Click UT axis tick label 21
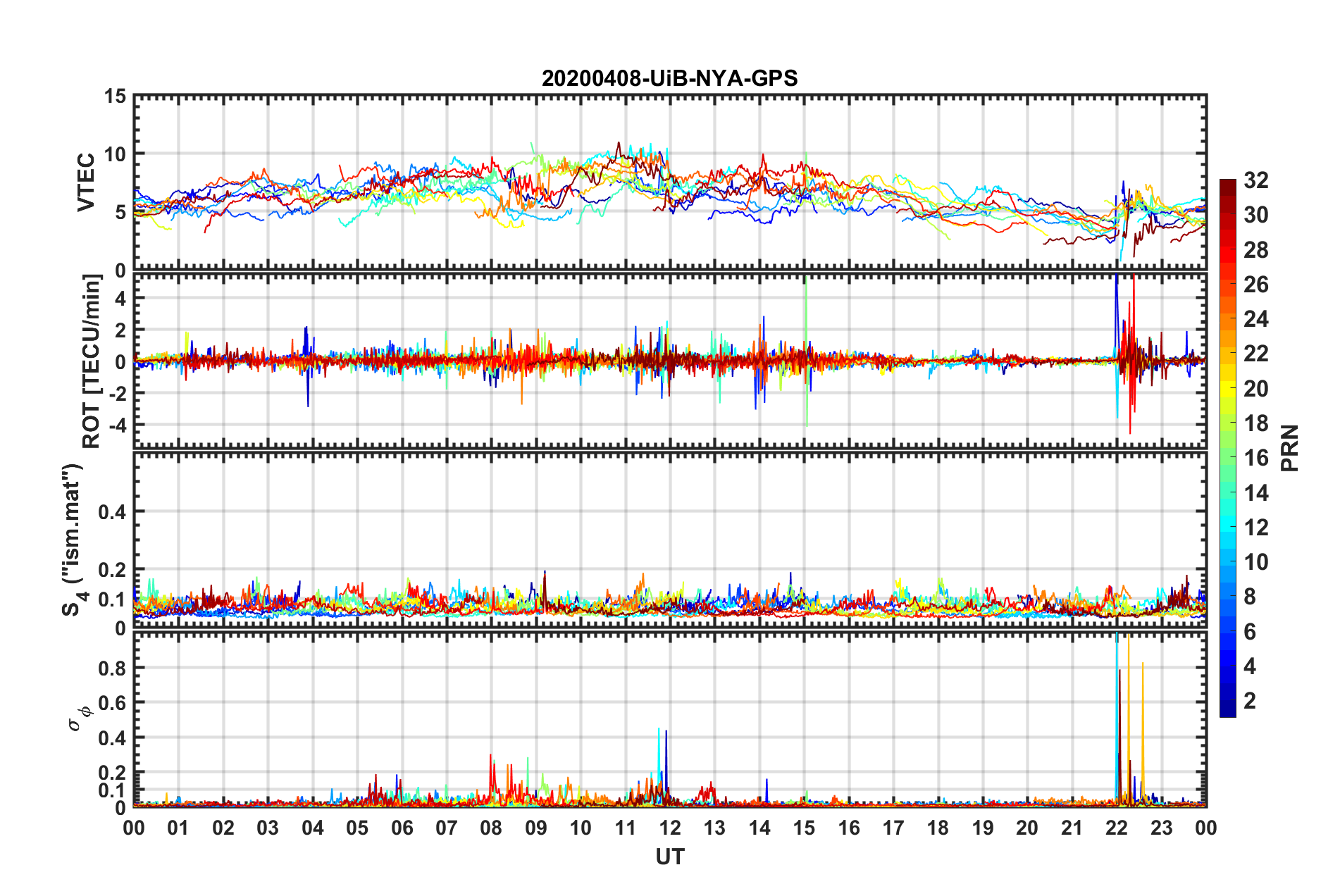The height and width of the screenshot is (896, 1340). 1072,828
